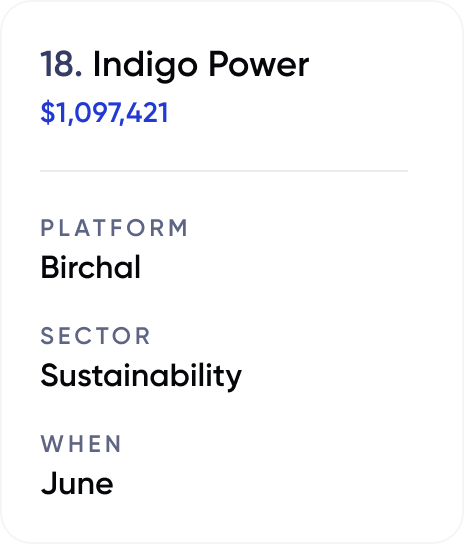Click the WHEN field label

(x=81, y=444)
